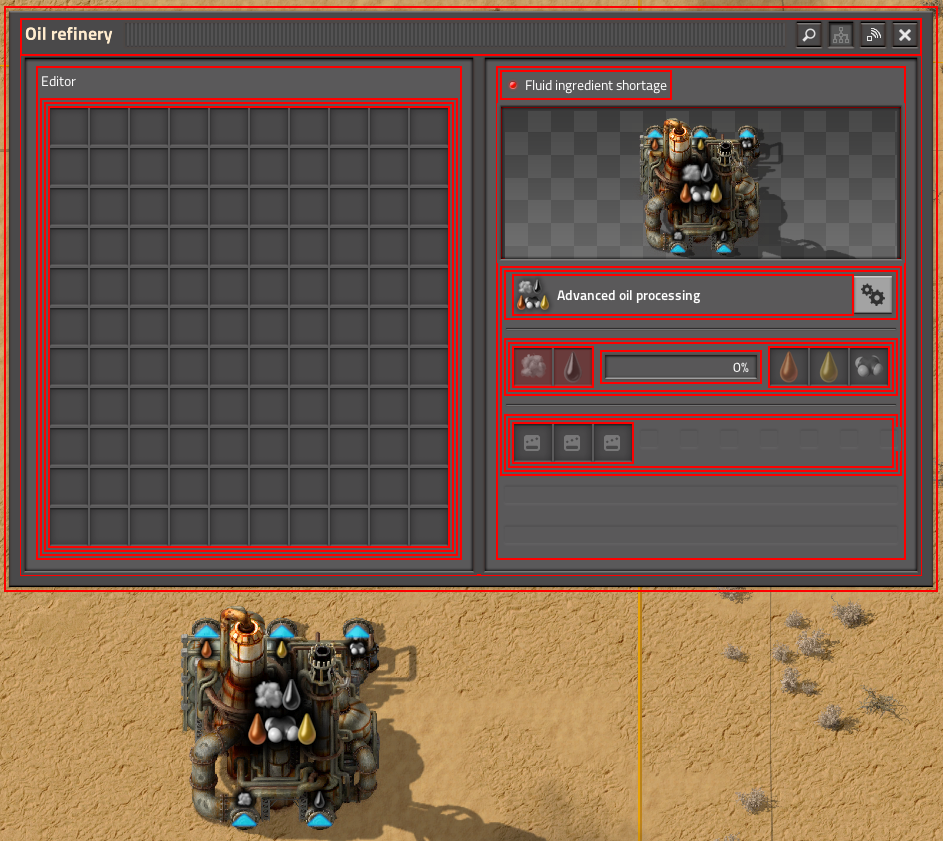Screen dimensions: 943x841
Task: Click the "Editor" inventory heading
Action: coord(58,81)
